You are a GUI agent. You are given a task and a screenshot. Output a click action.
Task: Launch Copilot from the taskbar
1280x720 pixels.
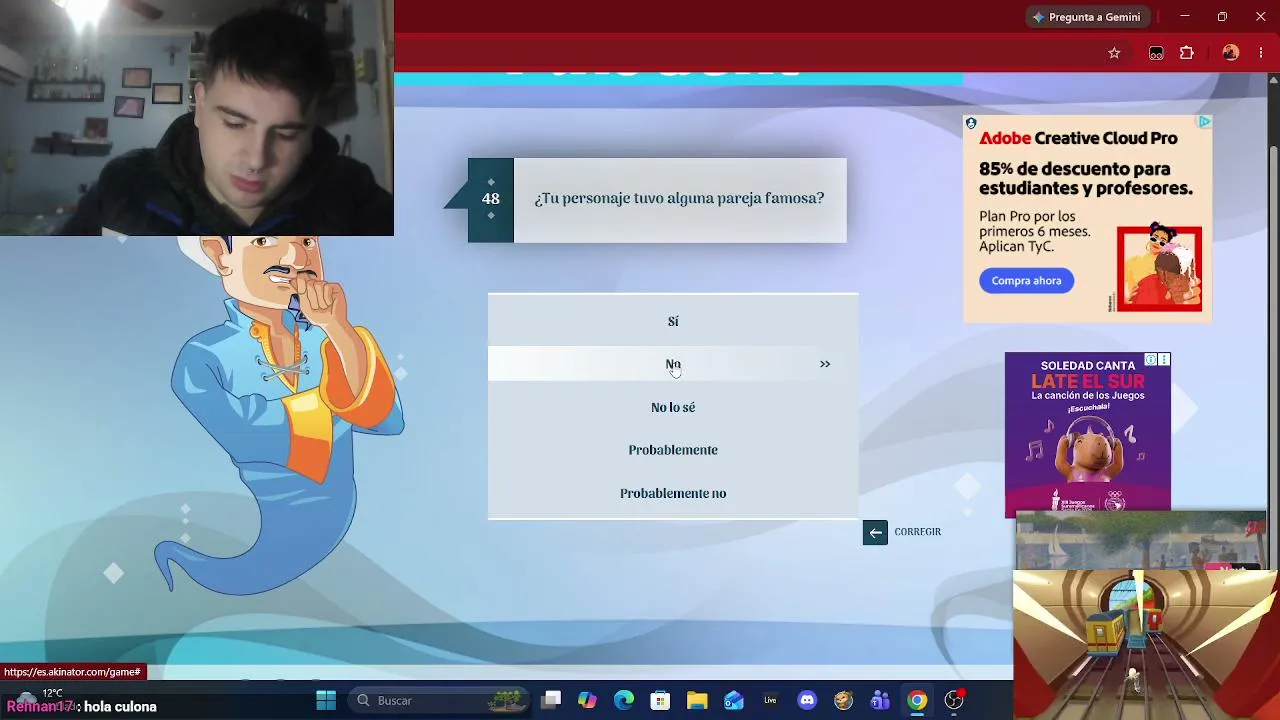pyautogui.click(x=587, y=700)
